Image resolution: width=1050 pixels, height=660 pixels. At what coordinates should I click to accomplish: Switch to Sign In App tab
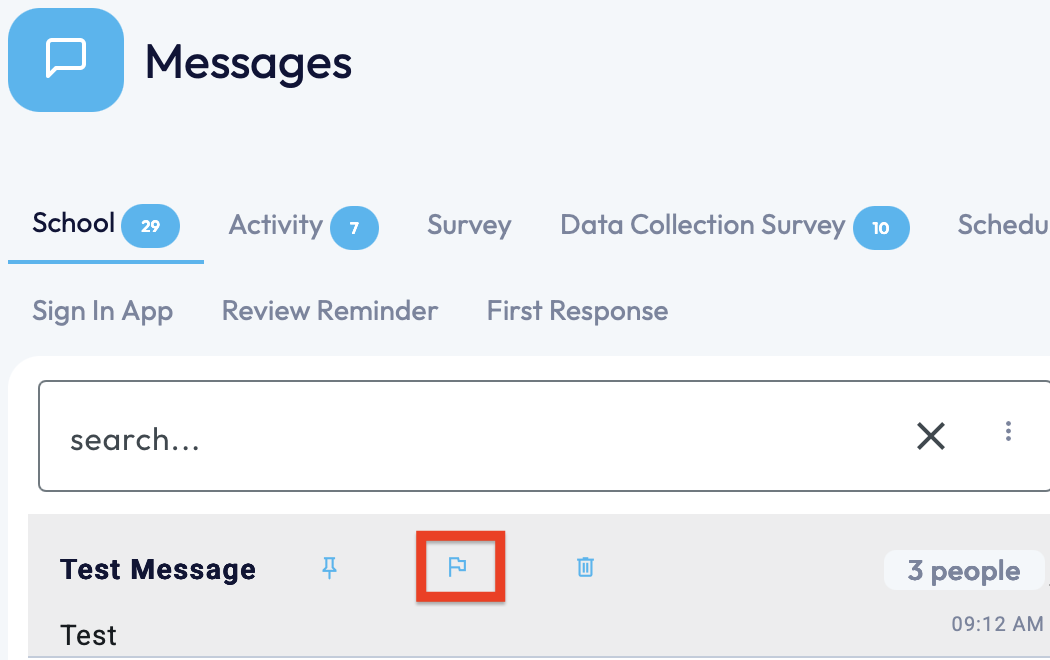(102, 311)
